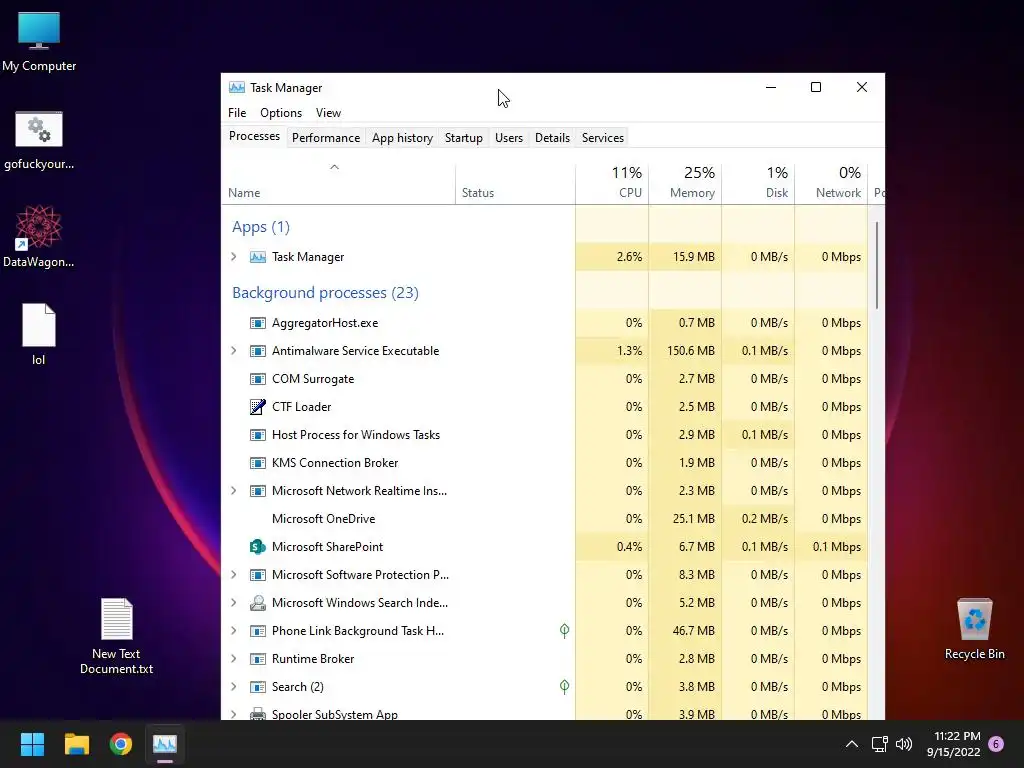Viewport: 1024px width, 768px height.
Task: Click the Microsoft Software Protection Platform icon
Action: 258,575
